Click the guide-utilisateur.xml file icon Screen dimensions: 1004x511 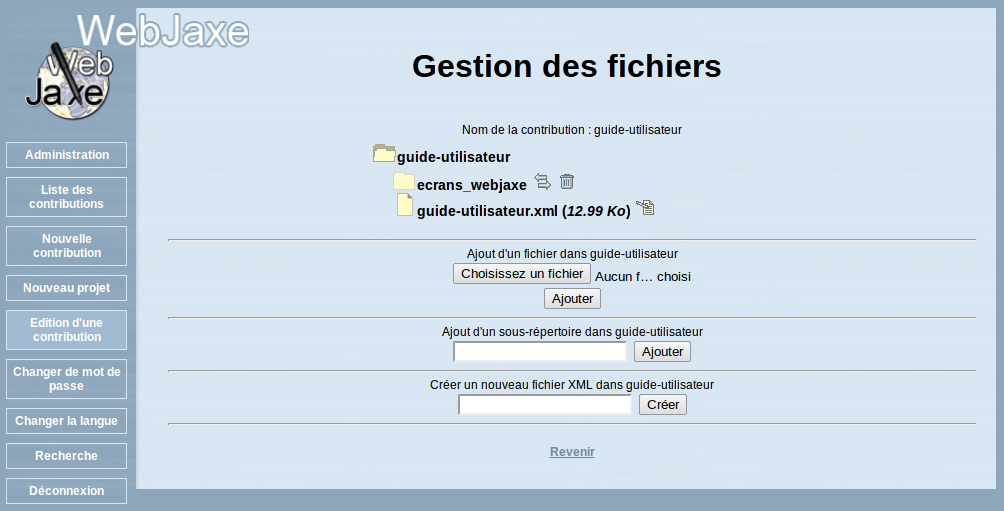405,205
